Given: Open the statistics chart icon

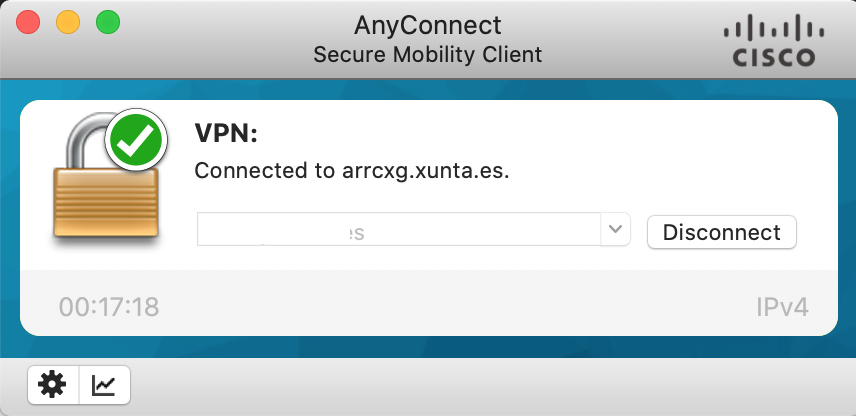Looking at the screenshot, I should coord(104,384).
